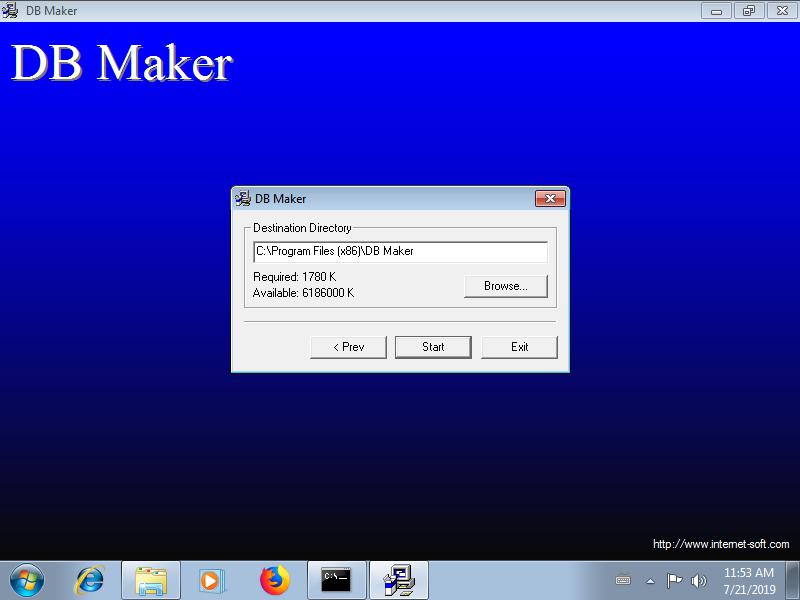Image resolution: width=800 pixels, height=600 pixels.
Task: Launch Firefox from the taskbar
Action: coord(274,580)
